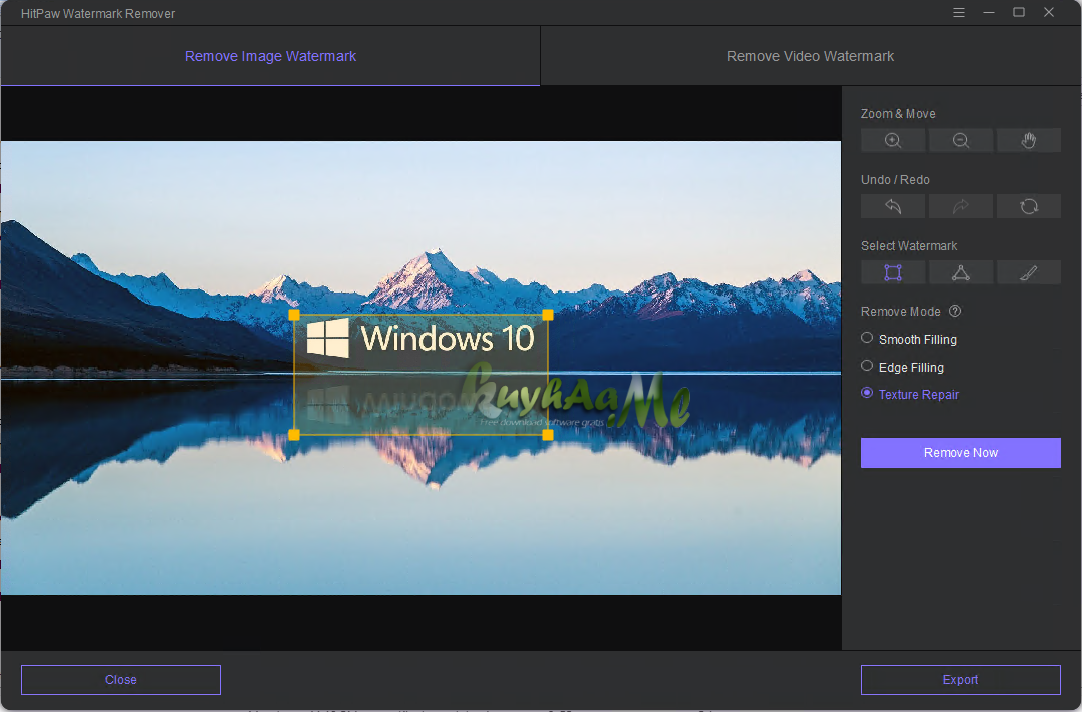Open the hamburger menu in title bar

[958, 12]
